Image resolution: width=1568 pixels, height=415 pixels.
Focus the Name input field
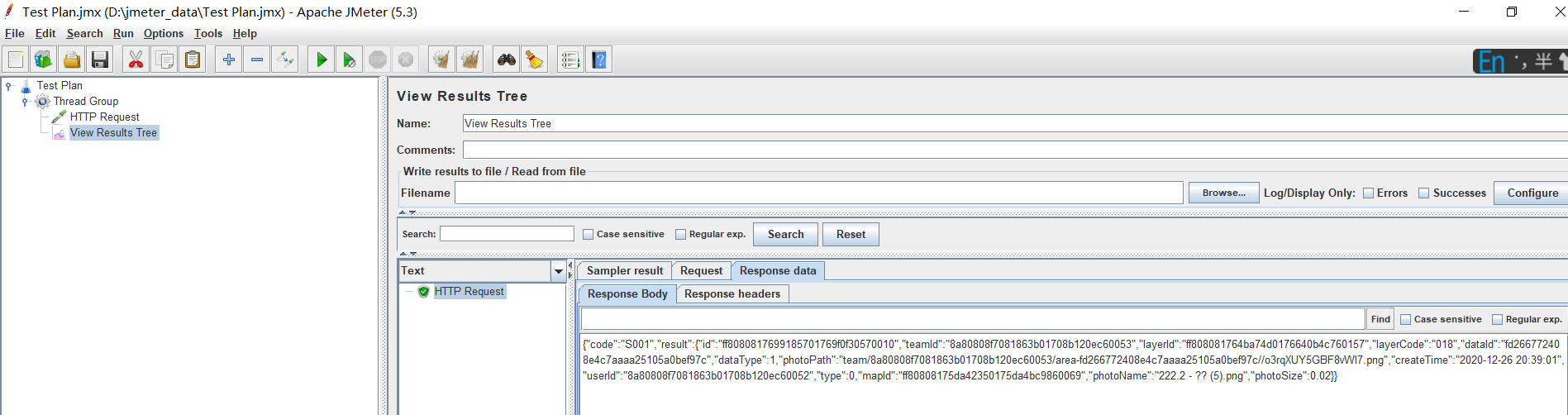point(1015,124)
